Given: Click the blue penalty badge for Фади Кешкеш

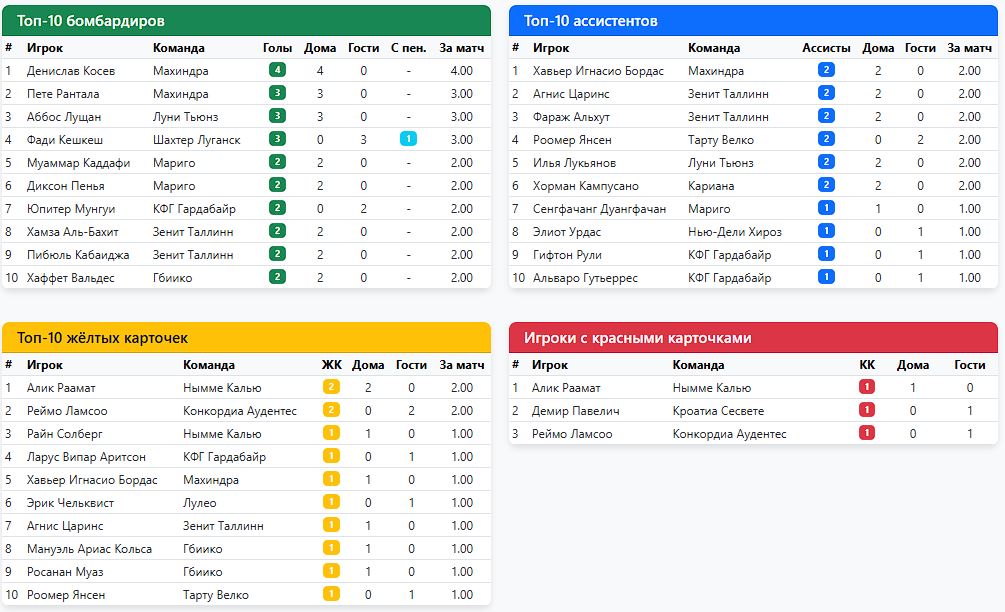Looking at the screenshot, I should coord(408,140).
